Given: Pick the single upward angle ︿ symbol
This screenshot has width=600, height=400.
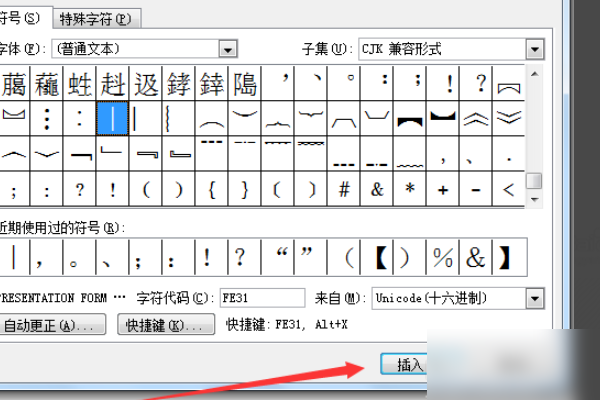Looking at the screenshot, I should pyautogui.click(x=14, y=154).
